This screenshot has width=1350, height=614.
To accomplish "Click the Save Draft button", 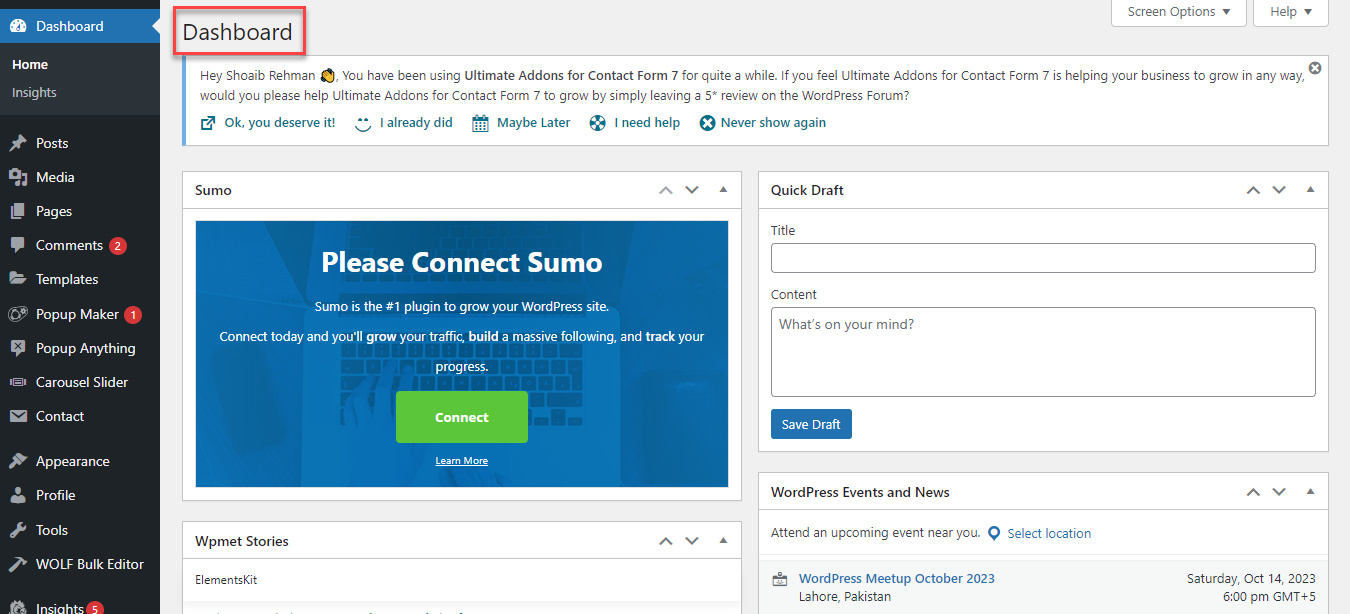I will tap(811, 424).
